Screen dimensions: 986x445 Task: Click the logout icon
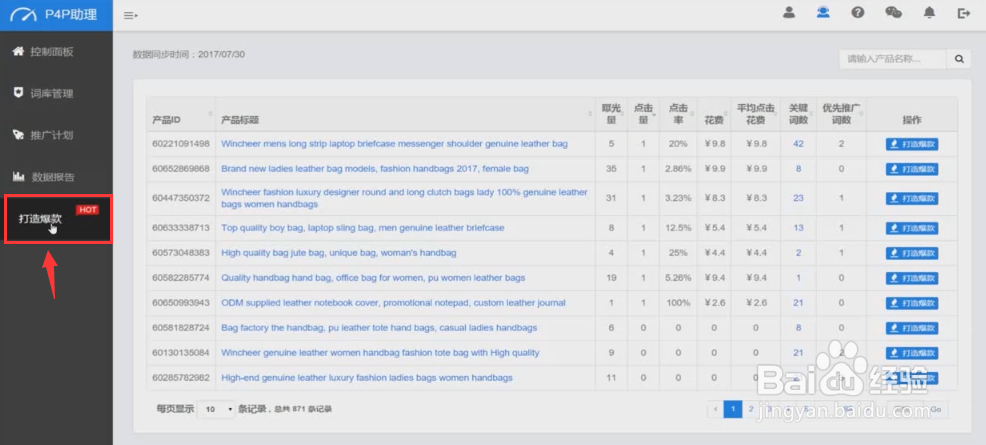coord(964,13)
